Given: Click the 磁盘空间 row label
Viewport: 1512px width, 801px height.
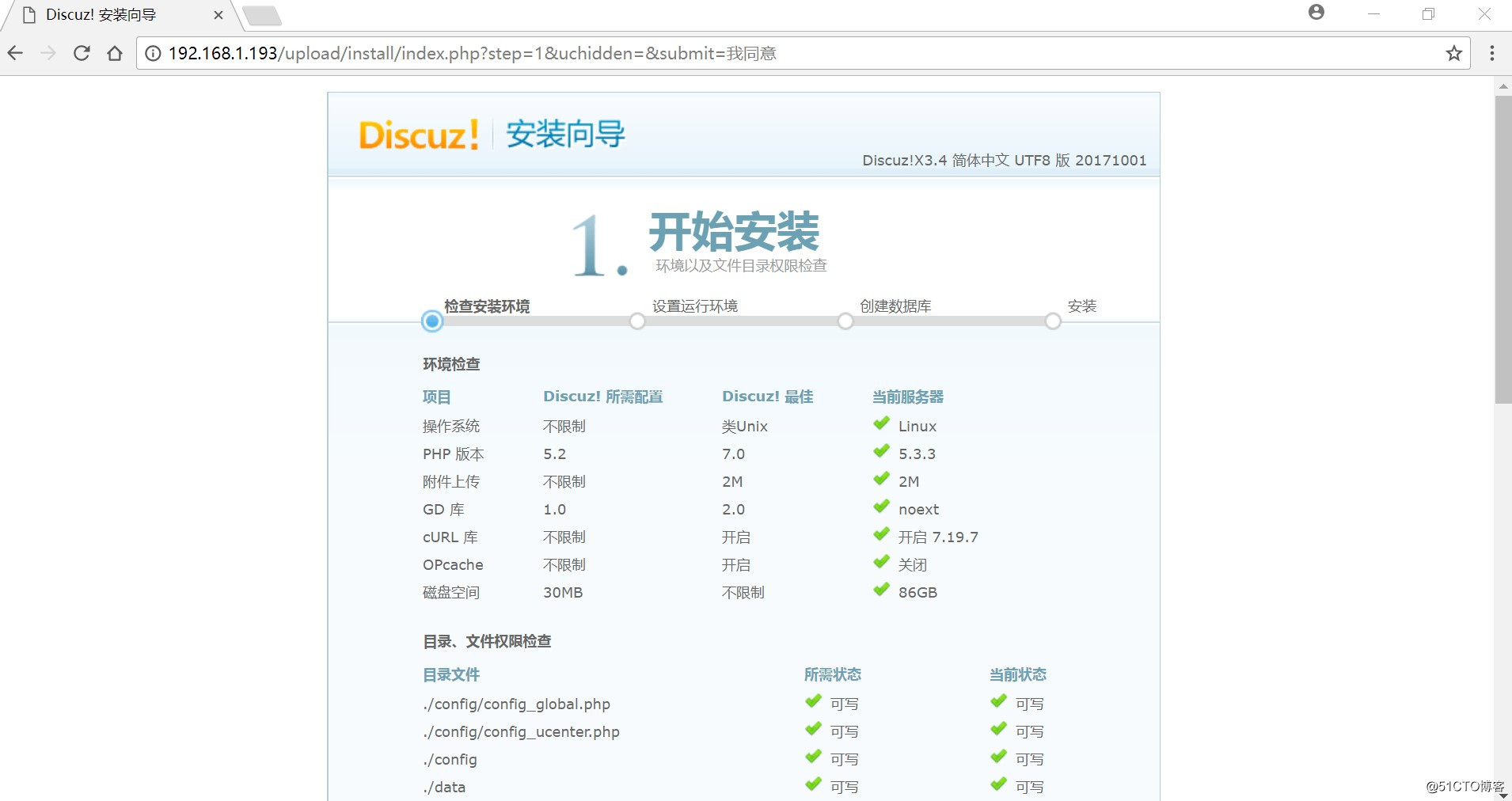Looking at the screenshot, I should click(451, 593).
